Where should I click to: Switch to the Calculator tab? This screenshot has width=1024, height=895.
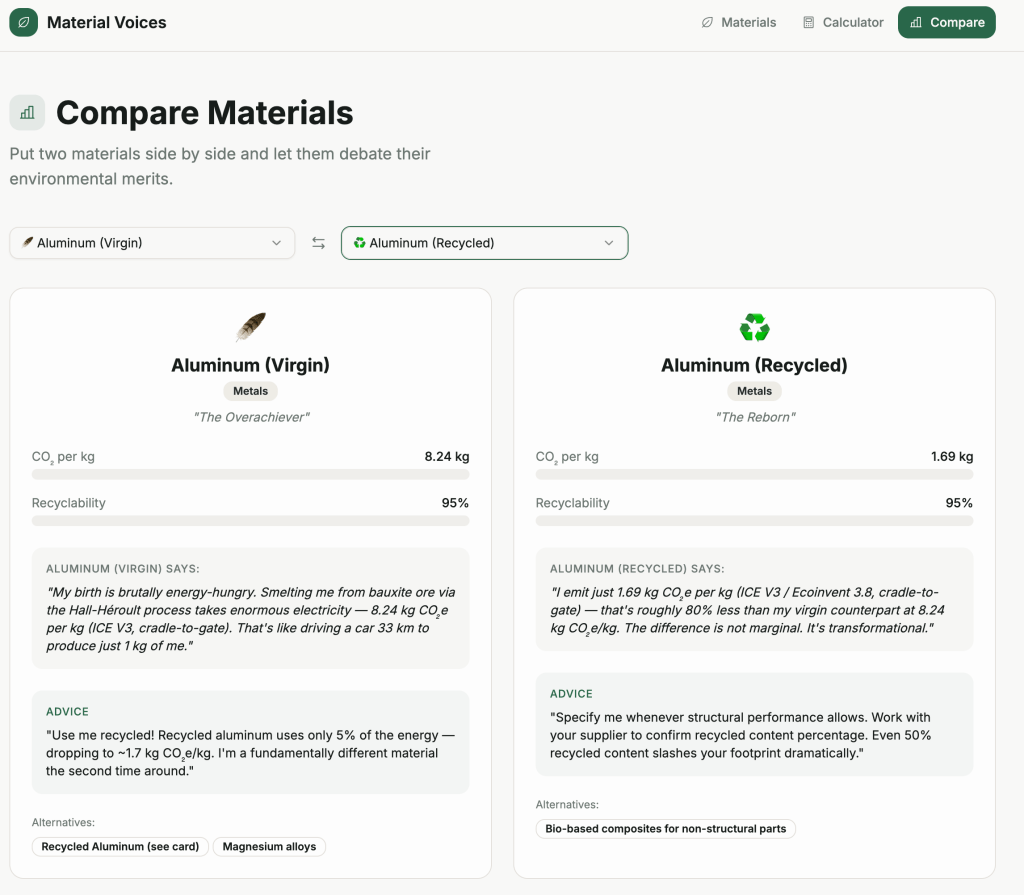coord(843,22)
